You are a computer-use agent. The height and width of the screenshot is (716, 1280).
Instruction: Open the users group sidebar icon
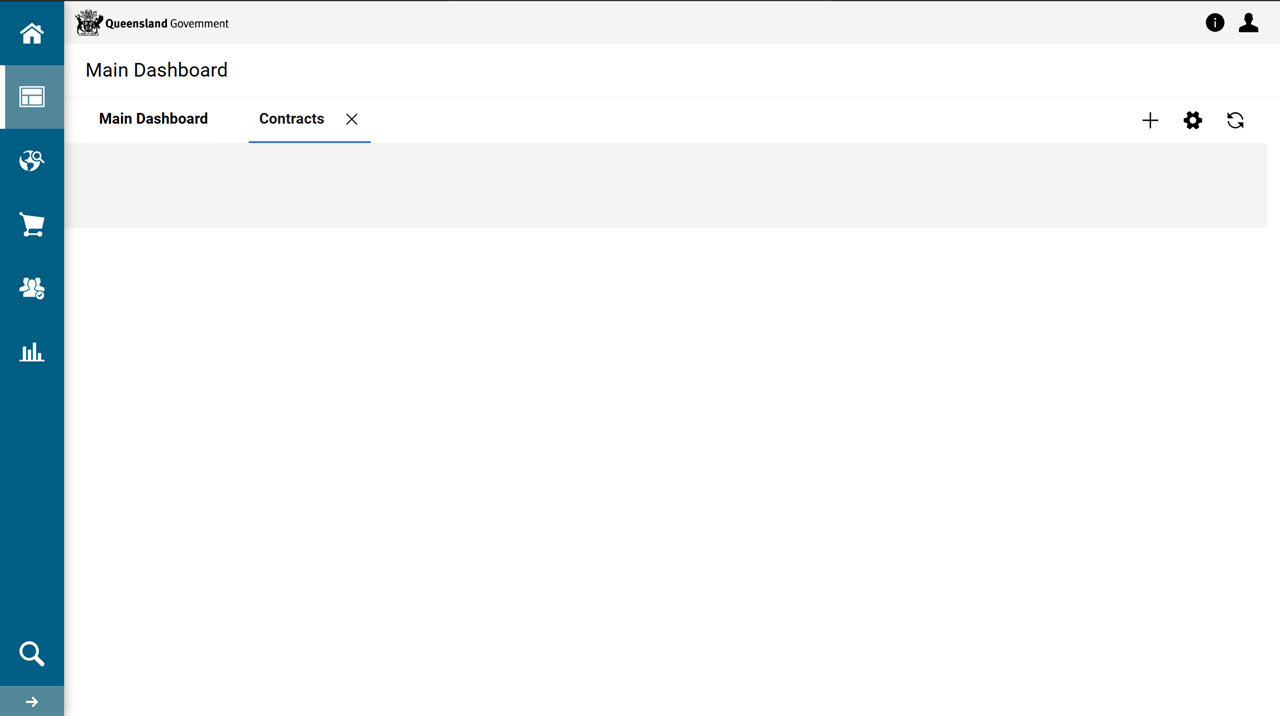click(x=32, y=289)
